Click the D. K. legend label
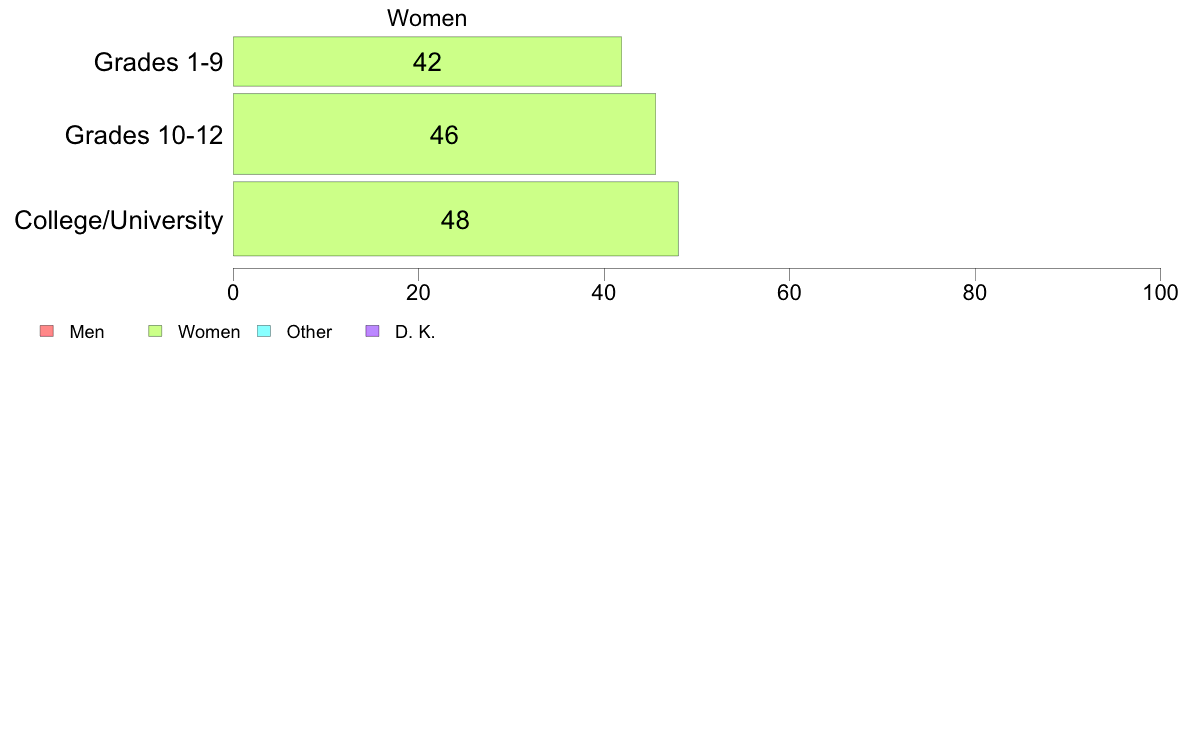 point(415,332)
